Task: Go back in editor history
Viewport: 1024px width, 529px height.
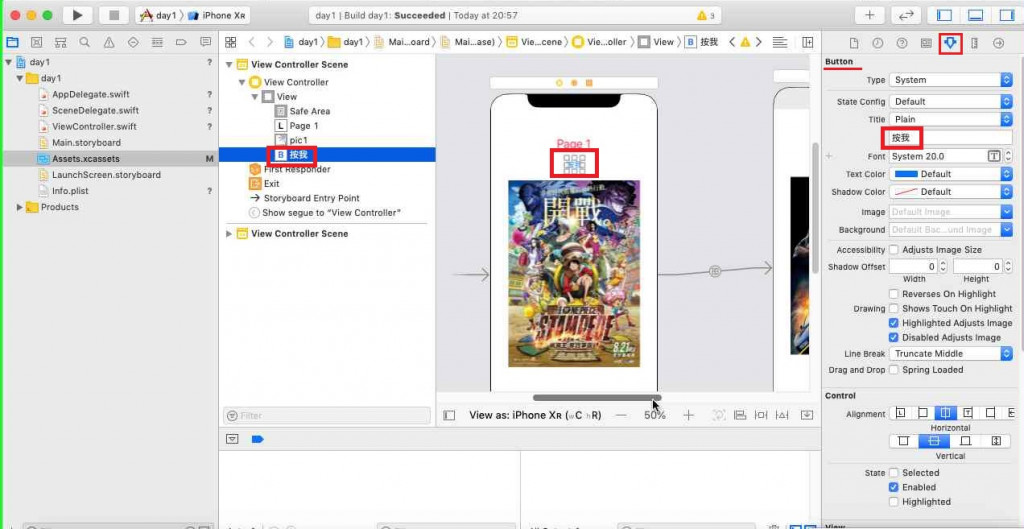Action: click(251, 42)
